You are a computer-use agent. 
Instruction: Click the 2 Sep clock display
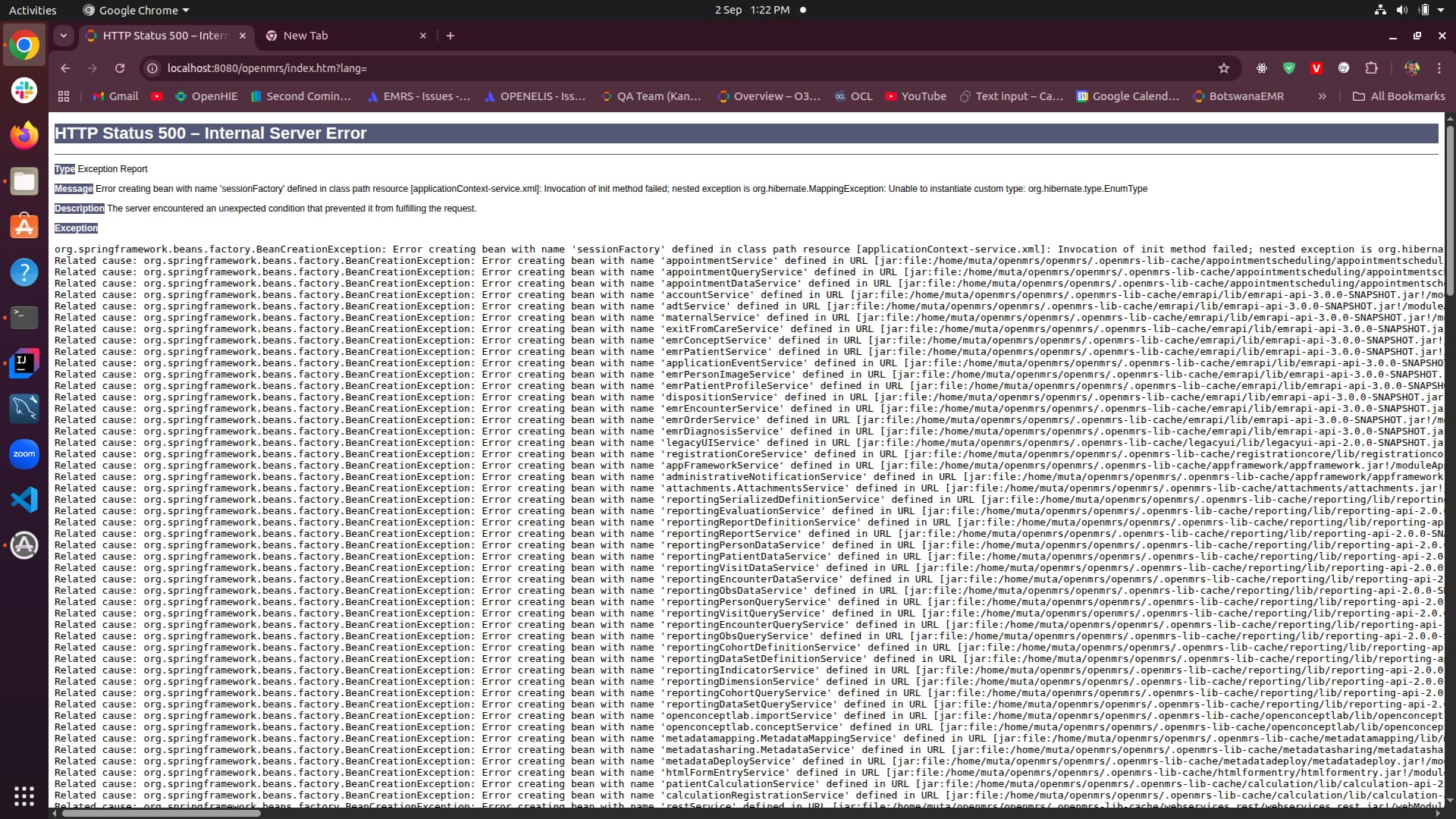[x=728, y=10]
